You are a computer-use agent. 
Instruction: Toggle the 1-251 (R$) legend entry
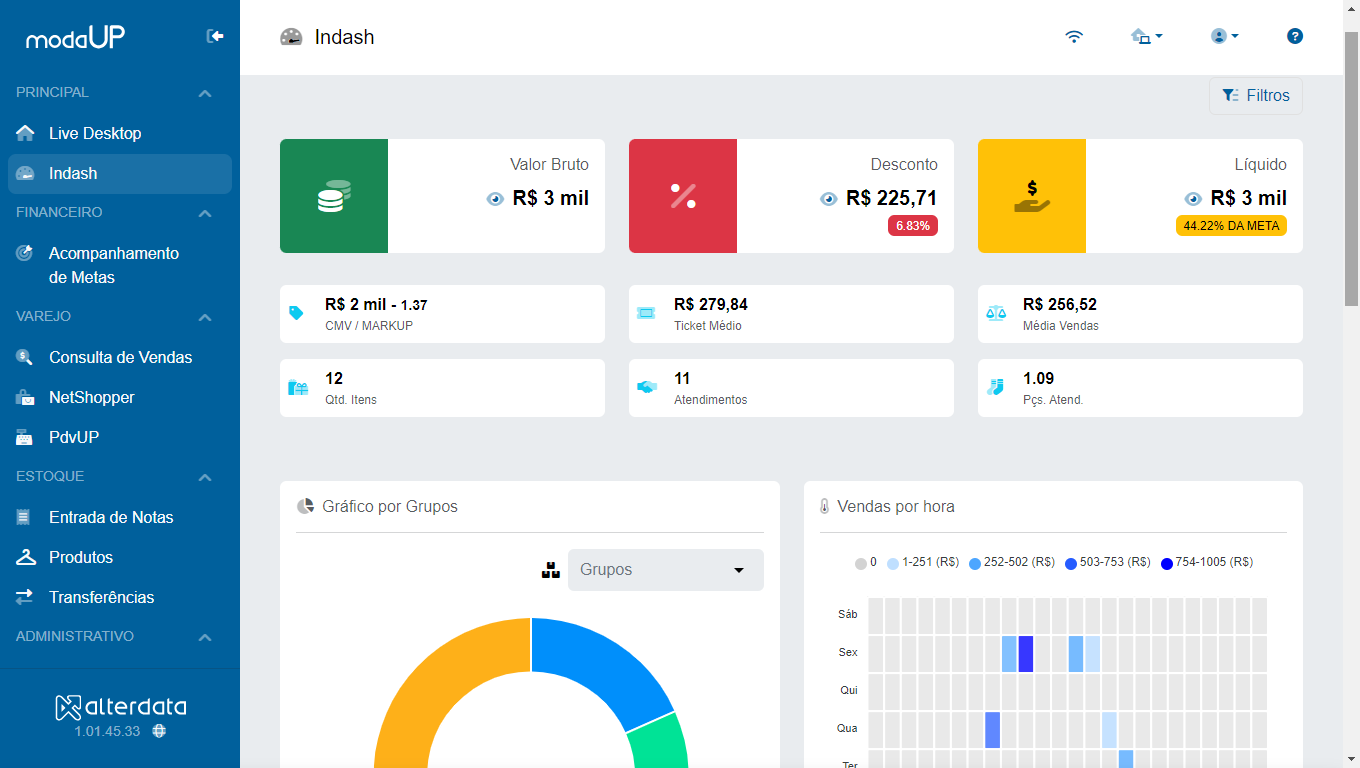click(923, 563)
